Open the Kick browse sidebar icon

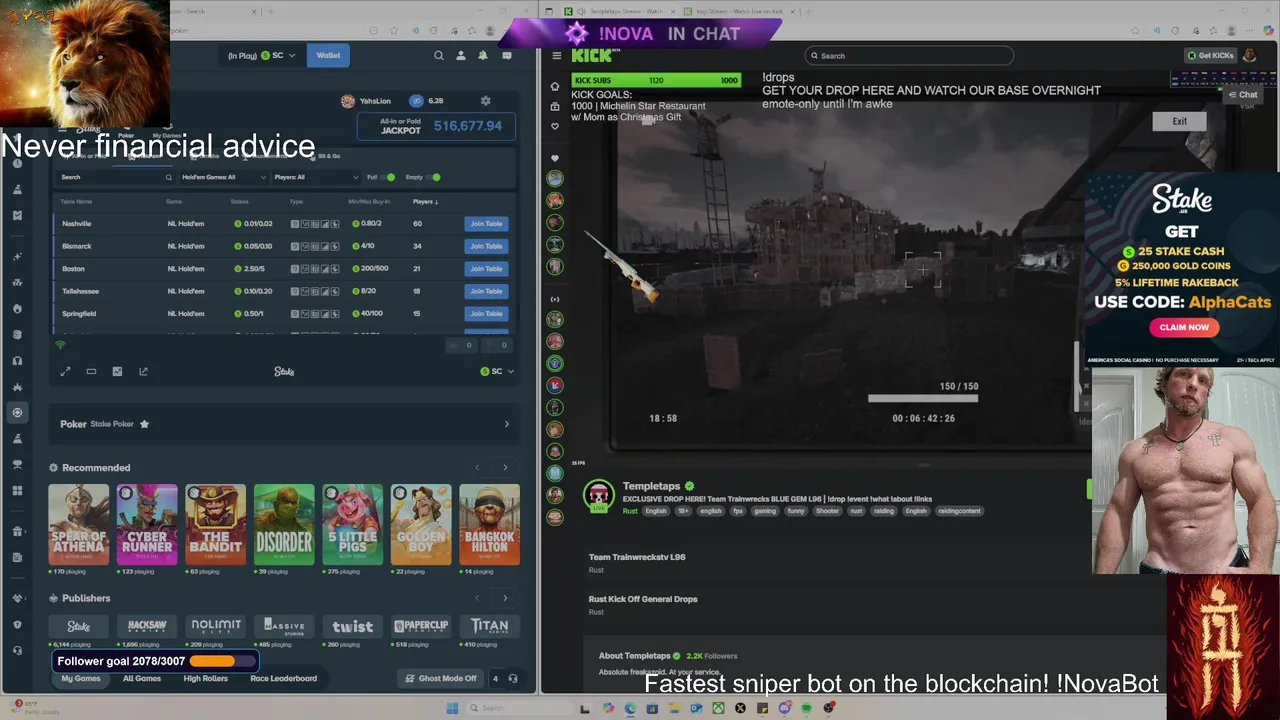coord(555,105)
